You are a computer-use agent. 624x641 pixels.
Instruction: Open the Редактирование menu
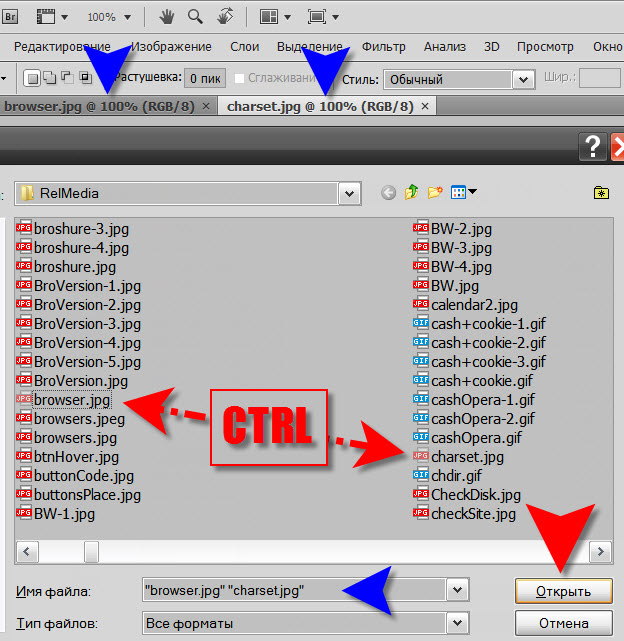point(62,47)
